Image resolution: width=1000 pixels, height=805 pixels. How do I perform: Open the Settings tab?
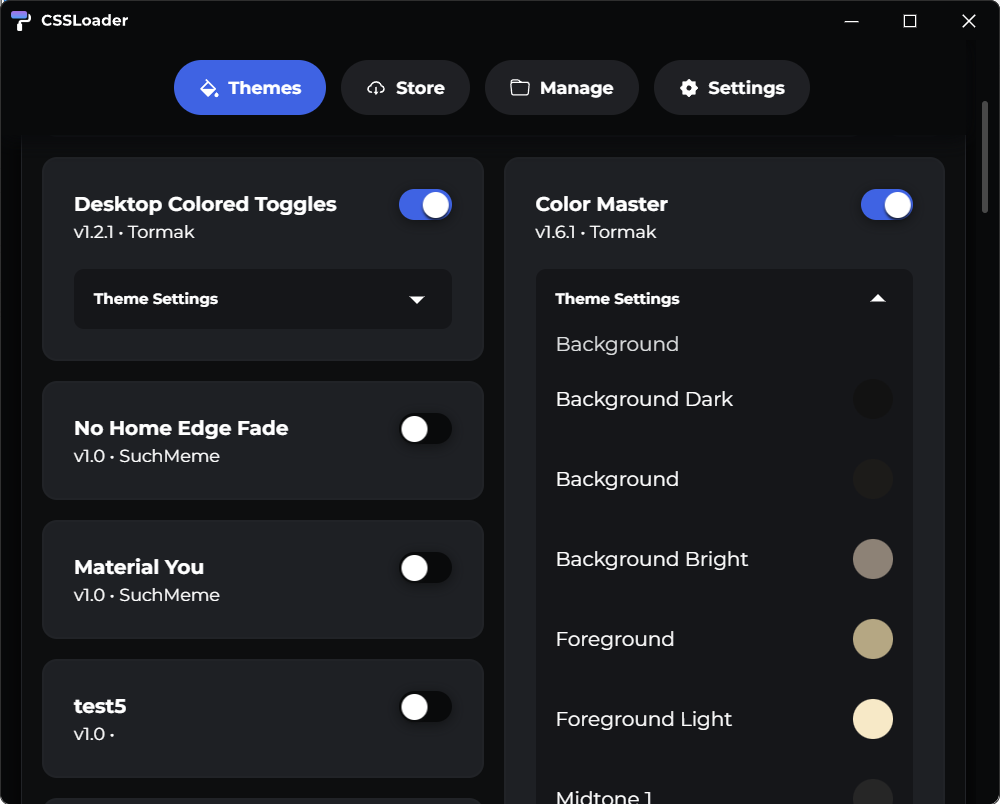coord(732,87)
